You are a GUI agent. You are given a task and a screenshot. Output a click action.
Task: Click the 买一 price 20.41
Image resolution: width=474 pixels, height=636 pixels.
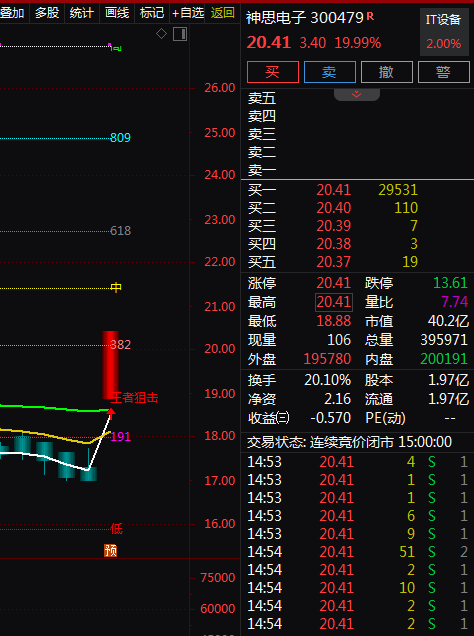point(333,190)
